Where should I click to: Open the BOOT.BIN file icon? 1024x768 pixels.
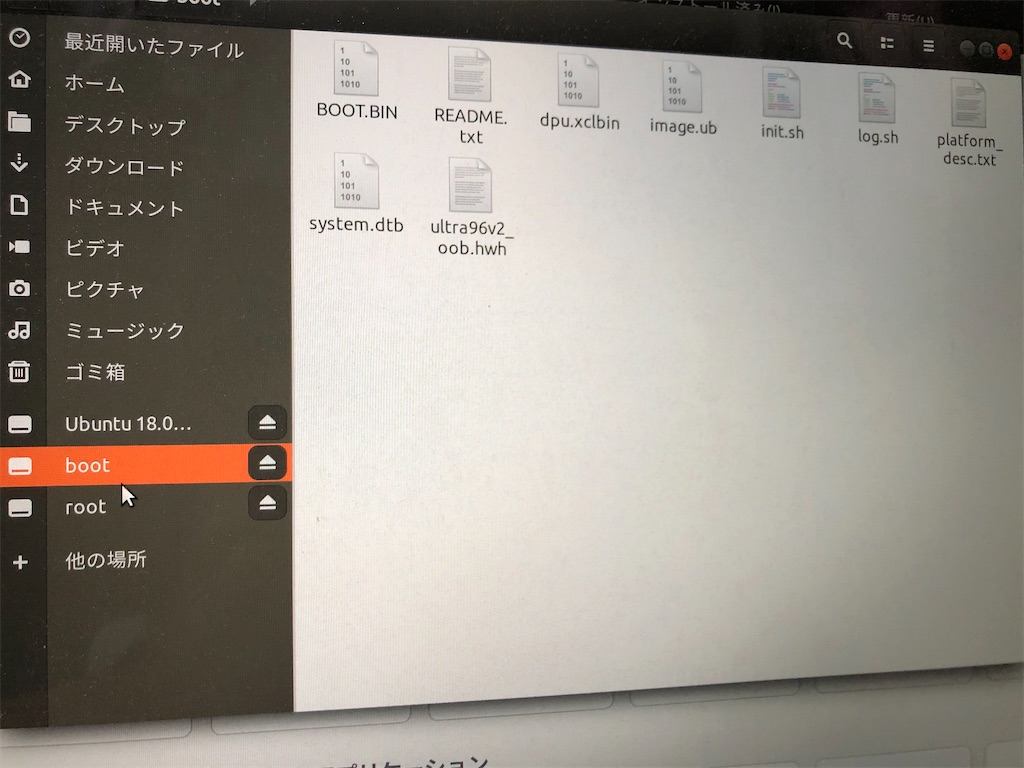click(x=356, y=69)
